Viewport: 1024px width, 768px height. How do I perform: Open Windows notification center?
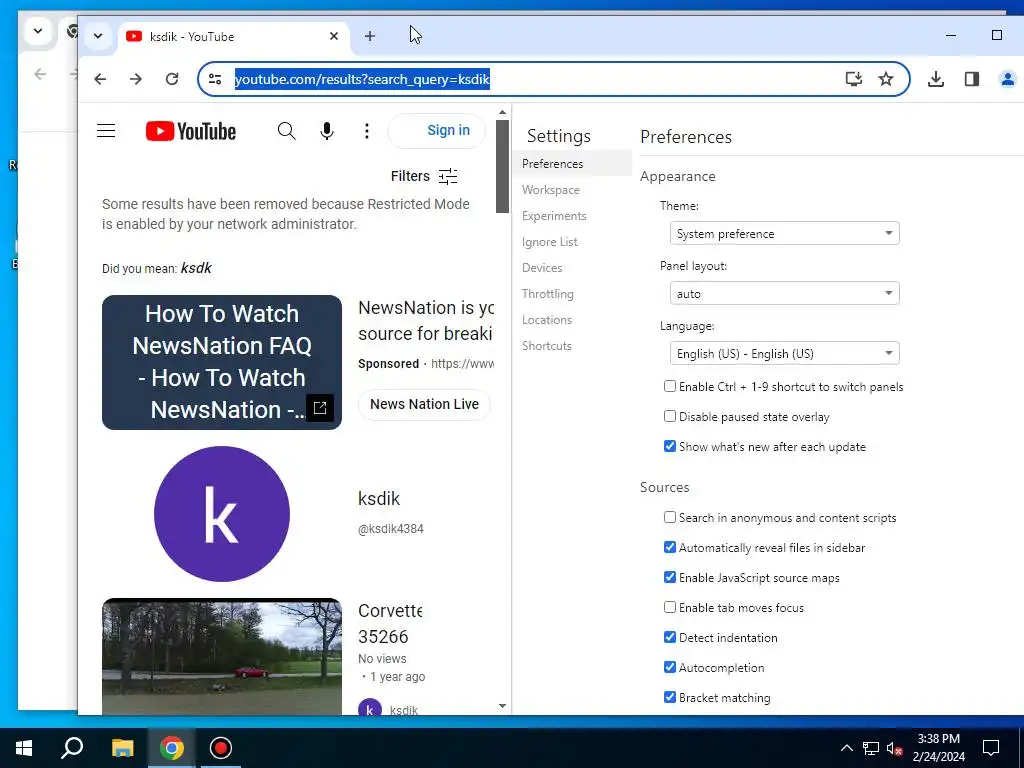pyautogui.click(x=991, y=748)
